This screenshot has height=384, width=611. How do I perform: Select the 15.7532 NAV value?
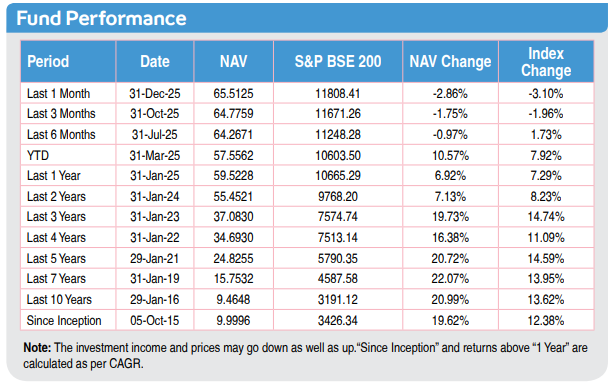click(x=233, y=279)
